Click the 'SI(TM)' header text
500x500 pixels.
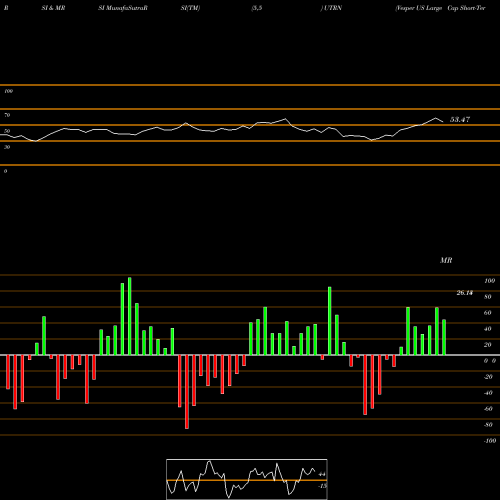(x=190, y=8)
